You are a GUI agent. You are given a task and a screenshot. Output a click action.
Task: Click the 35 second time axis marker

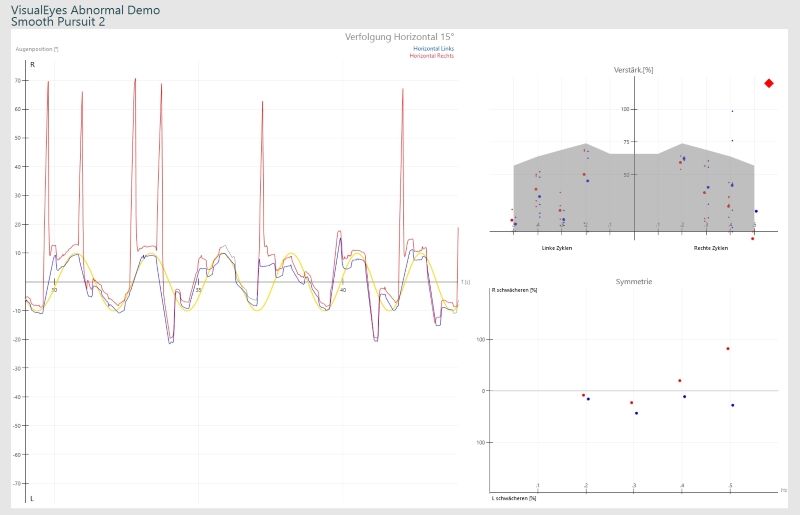coord(198,290)
